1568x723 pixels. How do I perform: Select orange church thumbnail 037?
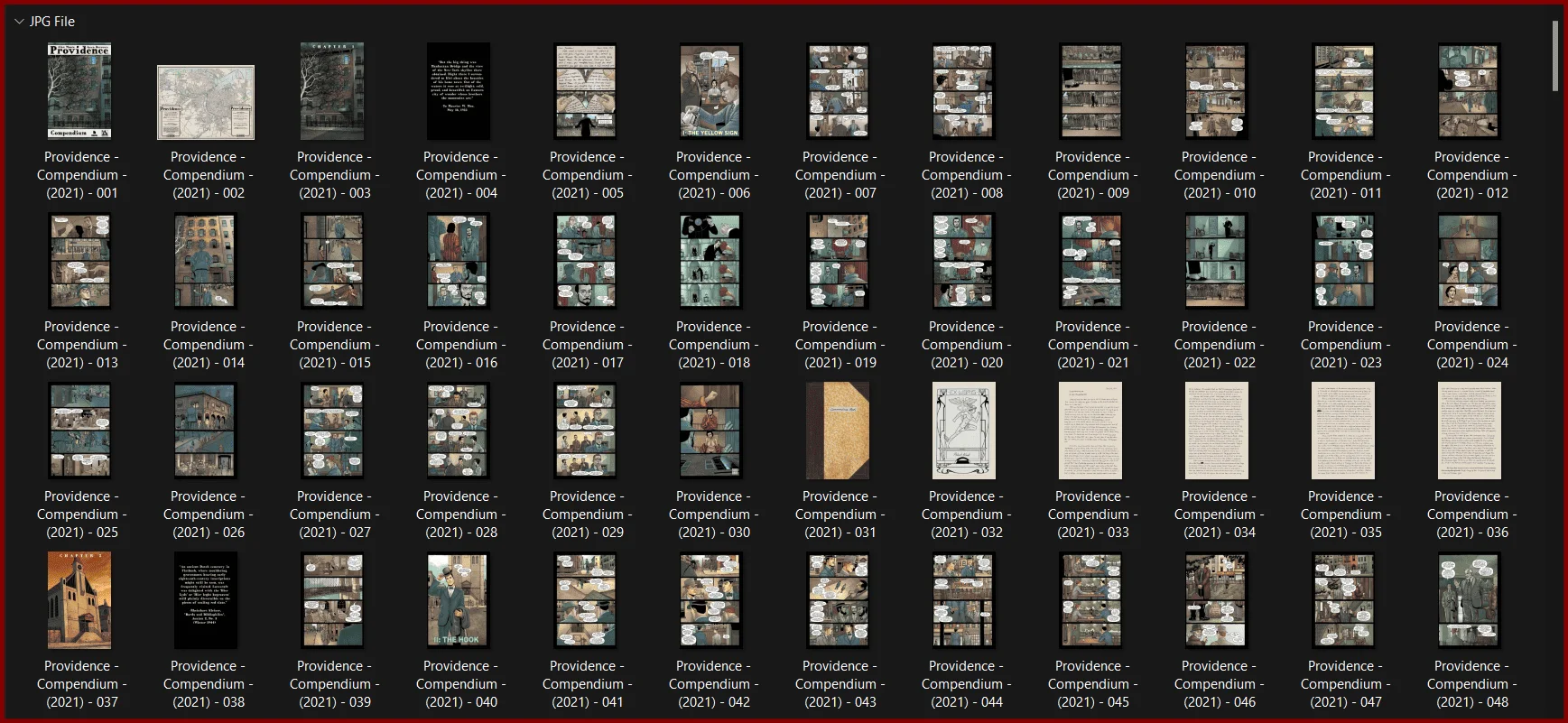[x=79, y=600]
